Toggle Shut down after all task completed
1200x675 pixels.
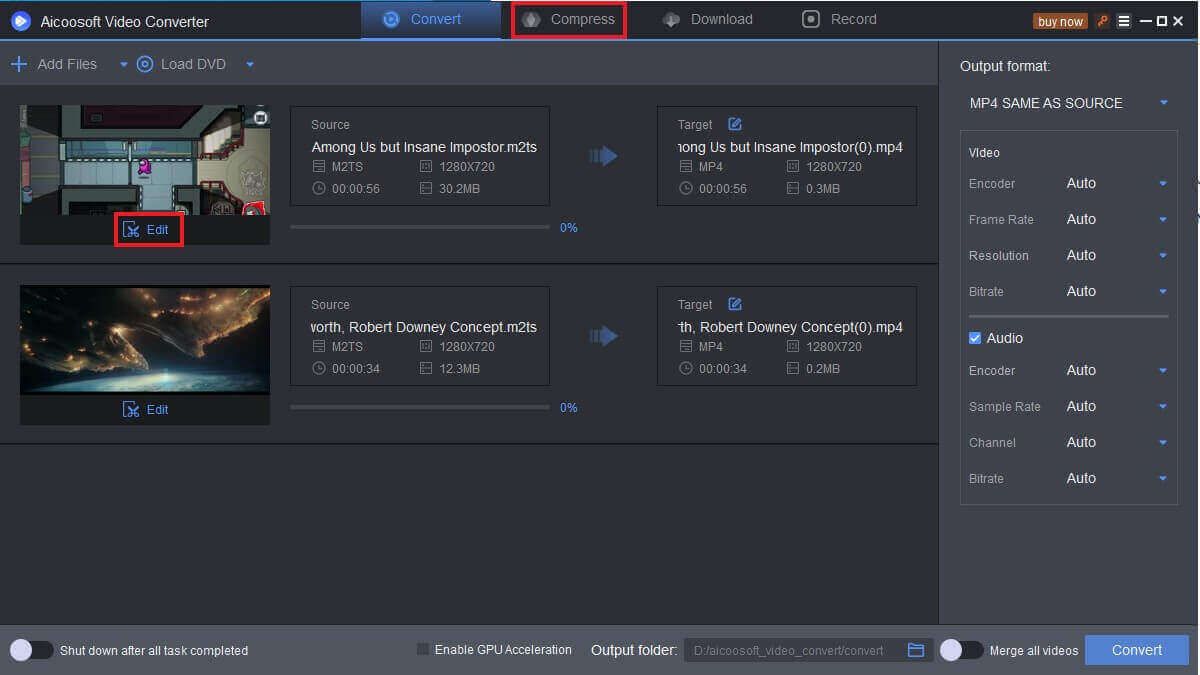click(x=32, y=650)
